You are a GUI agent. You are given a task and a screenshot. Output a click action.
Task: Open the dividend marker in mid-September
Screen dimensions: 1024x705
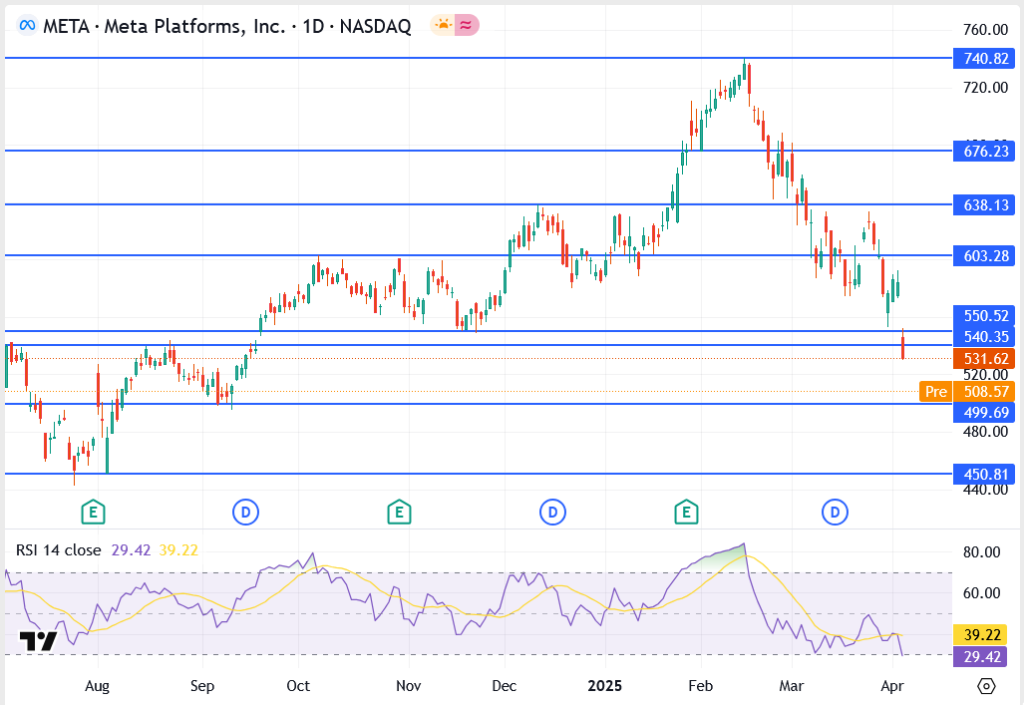tap(246, 512)
